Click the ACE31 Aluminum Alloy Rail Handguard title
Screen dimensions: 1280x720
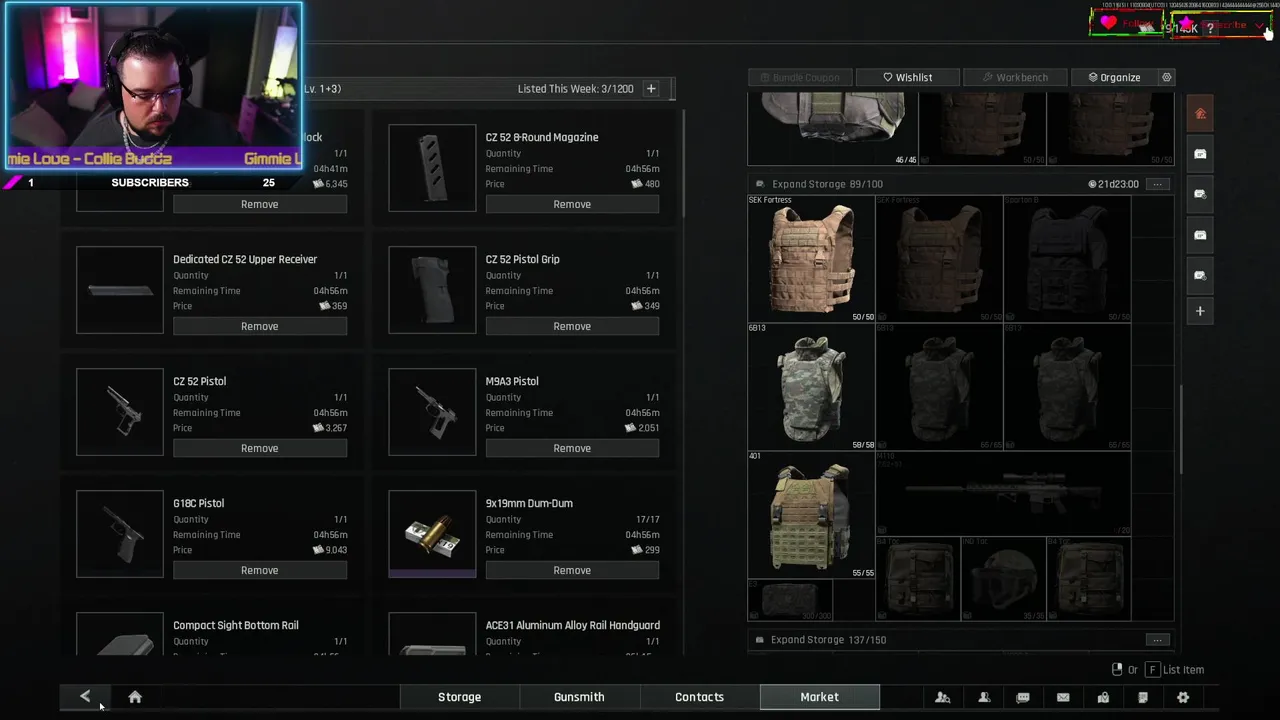[573, 625]
